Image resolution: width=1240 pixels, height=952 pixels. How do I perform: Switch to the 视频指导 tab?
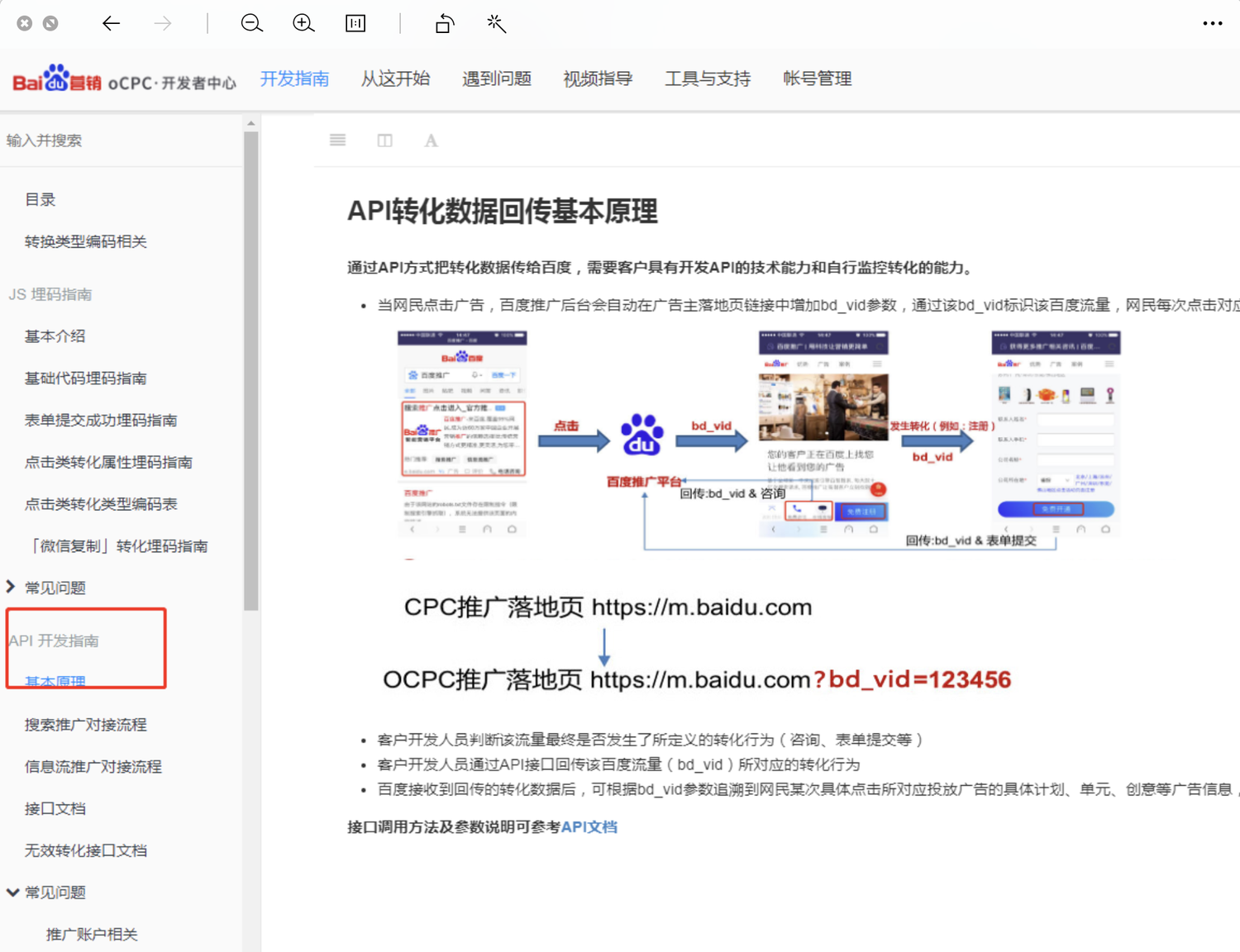(597, 79)
